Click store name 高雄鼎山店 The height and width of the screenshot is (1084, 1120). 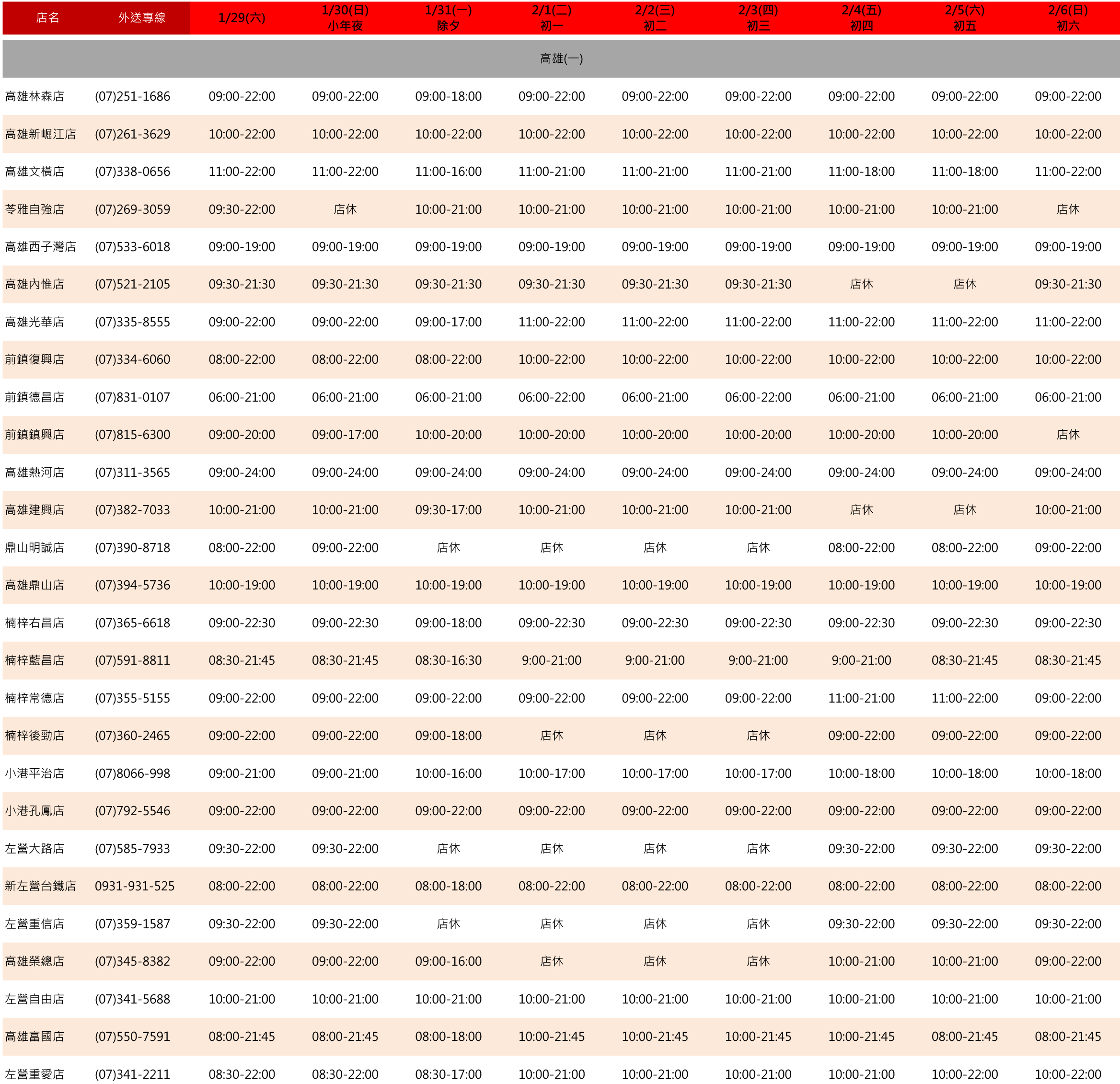pos(35,585)
